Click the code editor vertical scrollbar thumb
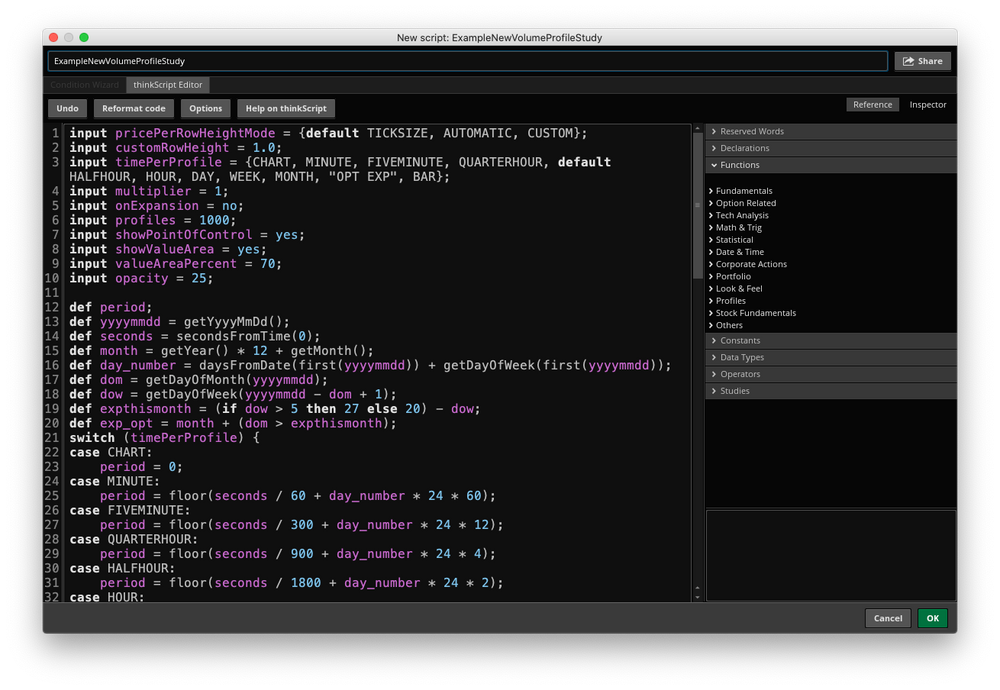This screenshot has width=1000, height=690. pos(697,205)
